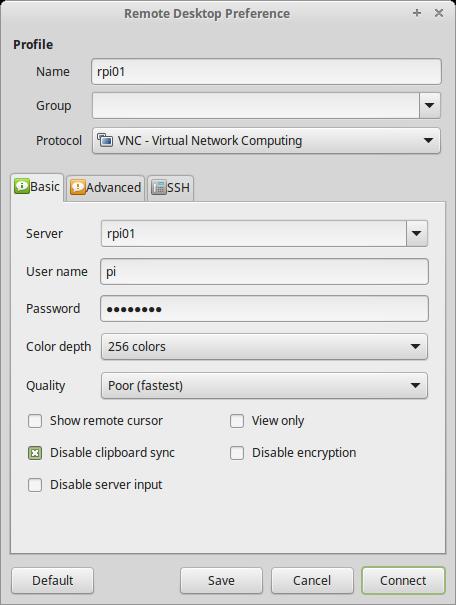Click the Connect button
The image size is (456, 605).
403,580
